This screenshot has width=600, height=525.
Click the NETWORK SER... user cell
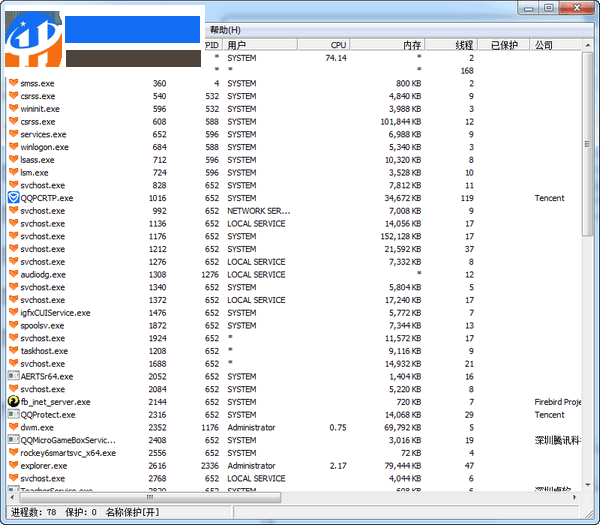259,210
